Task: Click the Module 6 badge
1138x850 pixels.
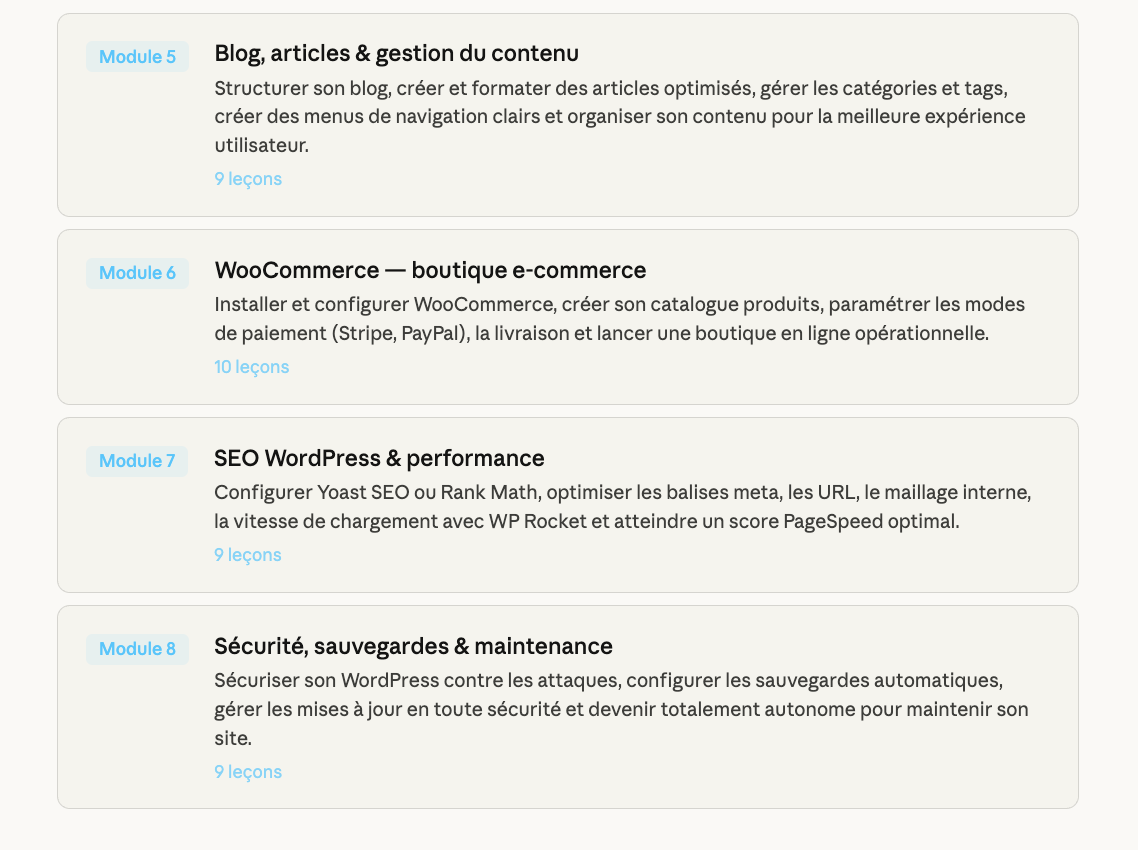Action: (x=137, y=273)
